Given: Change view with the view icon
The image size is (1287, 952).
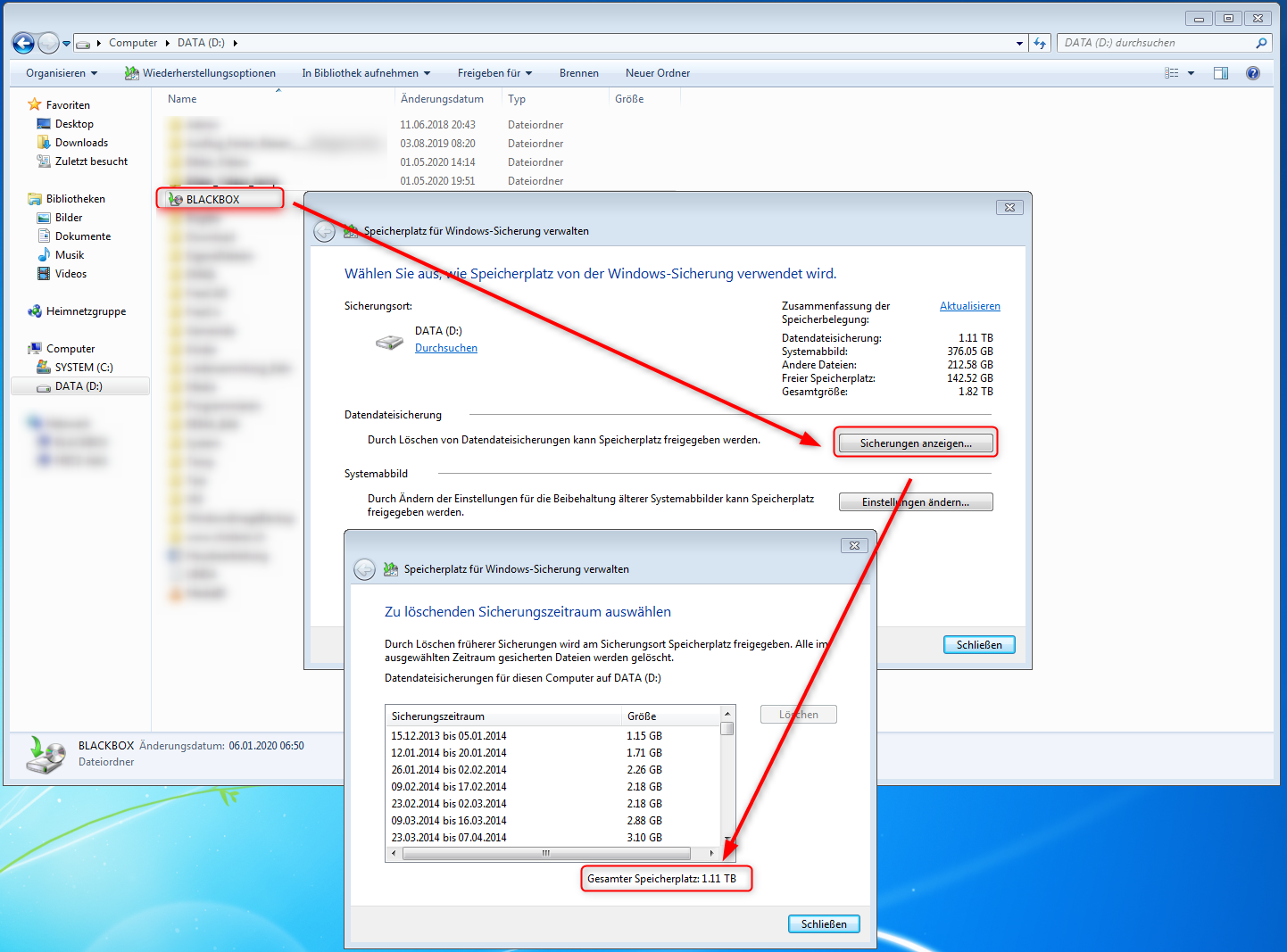Looking at the screenshot, I should pos(1172,73).
